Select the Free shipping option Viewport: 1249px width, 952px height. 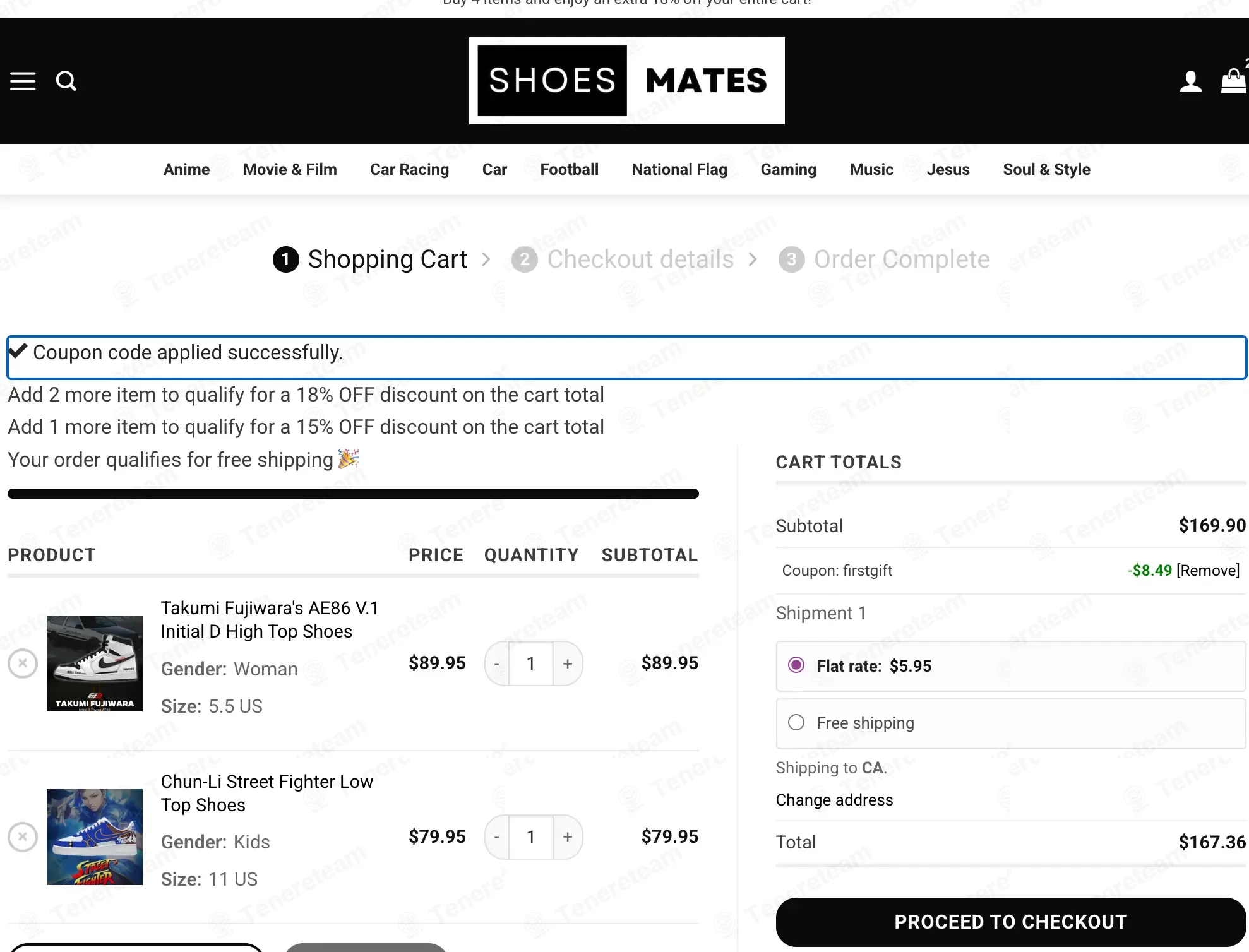[796, 722]
